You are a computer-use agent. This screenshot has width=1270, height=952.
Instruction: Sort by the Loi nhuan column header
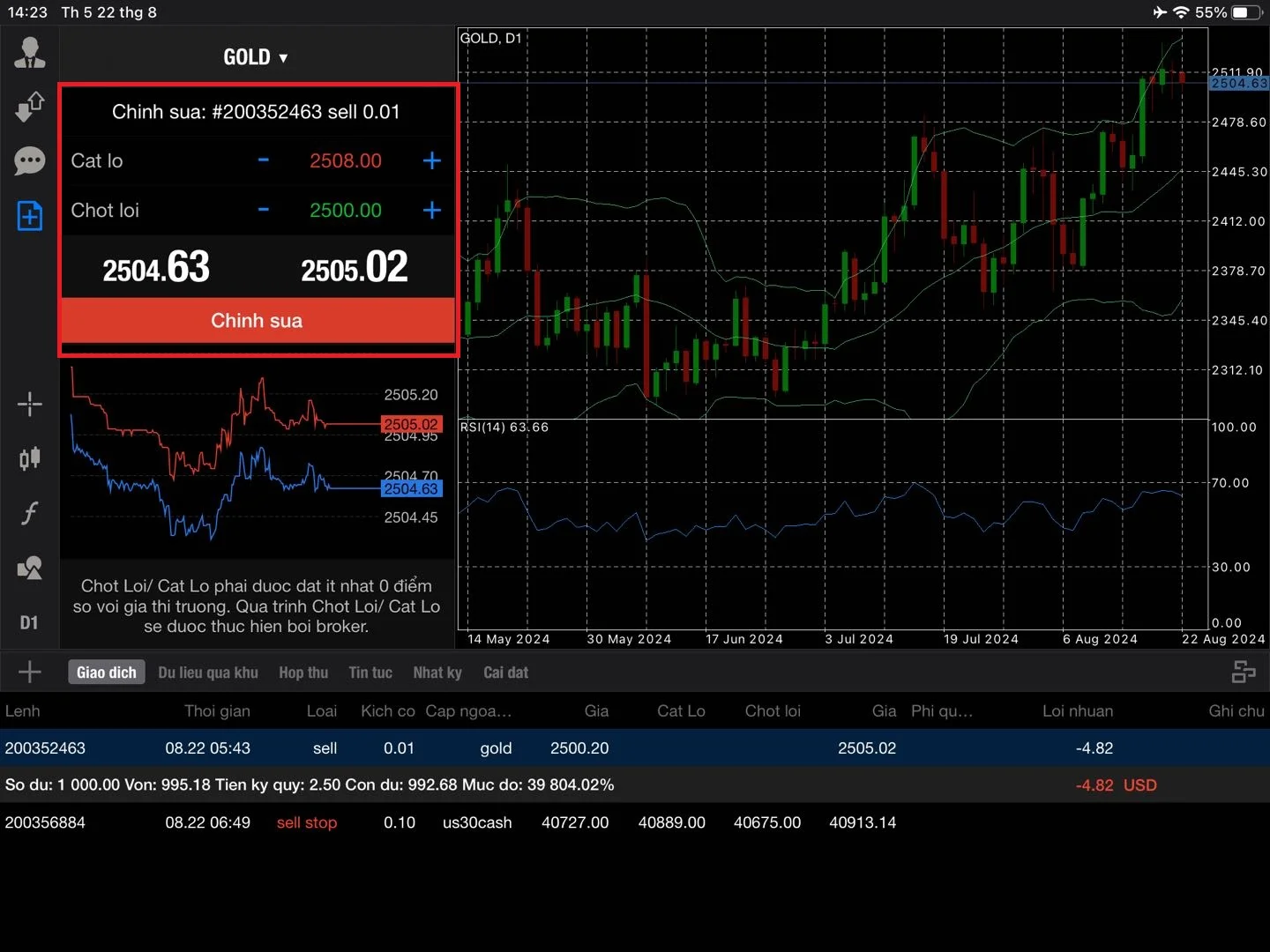[x=1078, y=710]
